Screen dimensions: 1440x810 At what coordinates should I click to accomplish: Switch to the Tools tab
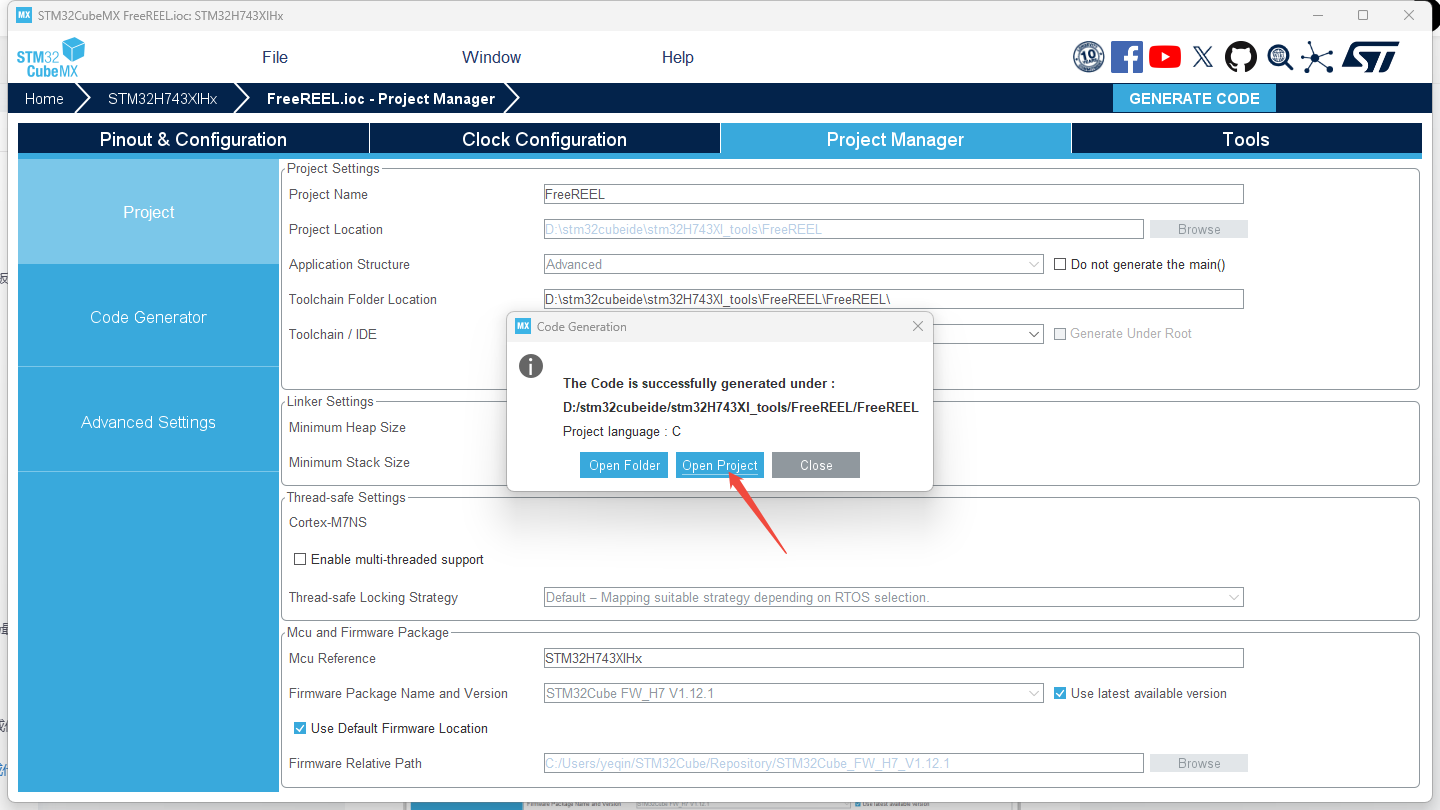(1246, 139)
